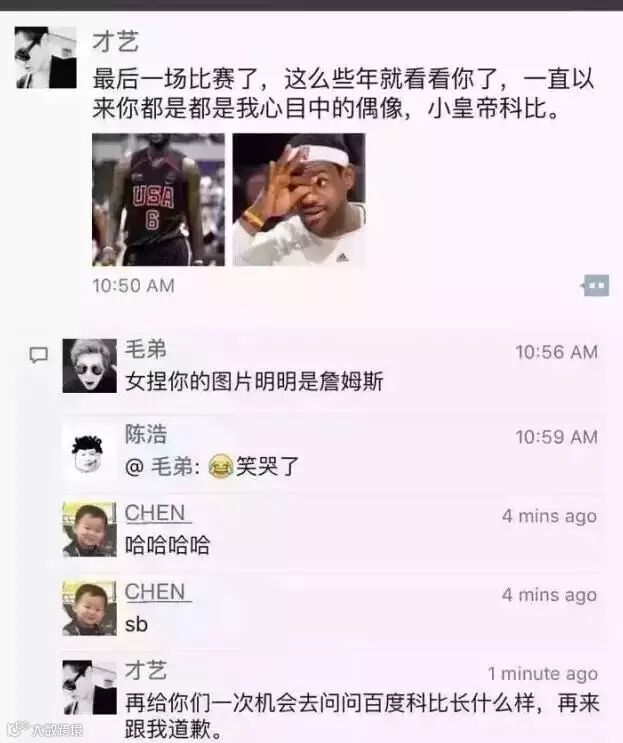Image resolution: width=623 pixels, height=743 pixels.
Task: Open the USA number 6 jersey photo
Action: [158, 199]
